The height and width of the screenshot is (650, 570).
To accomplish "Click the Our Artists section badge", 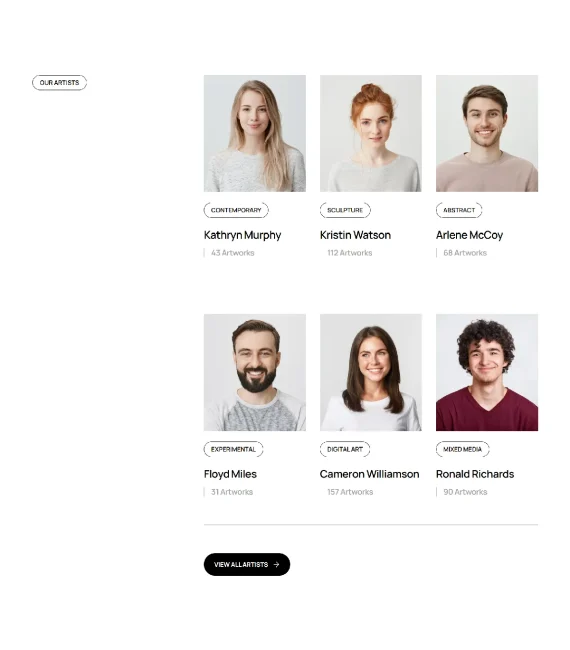I will click(x=59, y=82).
